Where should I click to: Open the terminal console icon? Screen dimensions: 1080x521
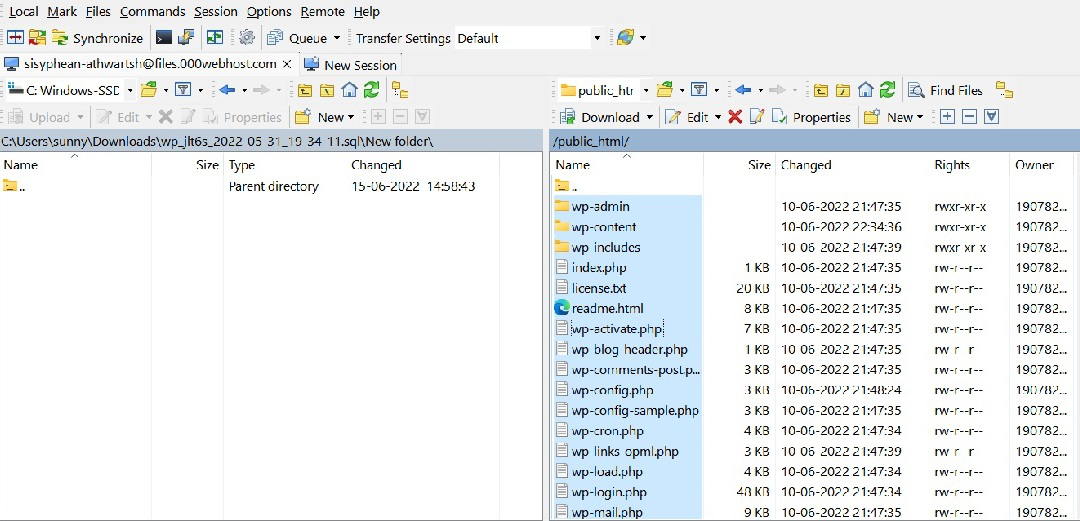pos(164,38)
